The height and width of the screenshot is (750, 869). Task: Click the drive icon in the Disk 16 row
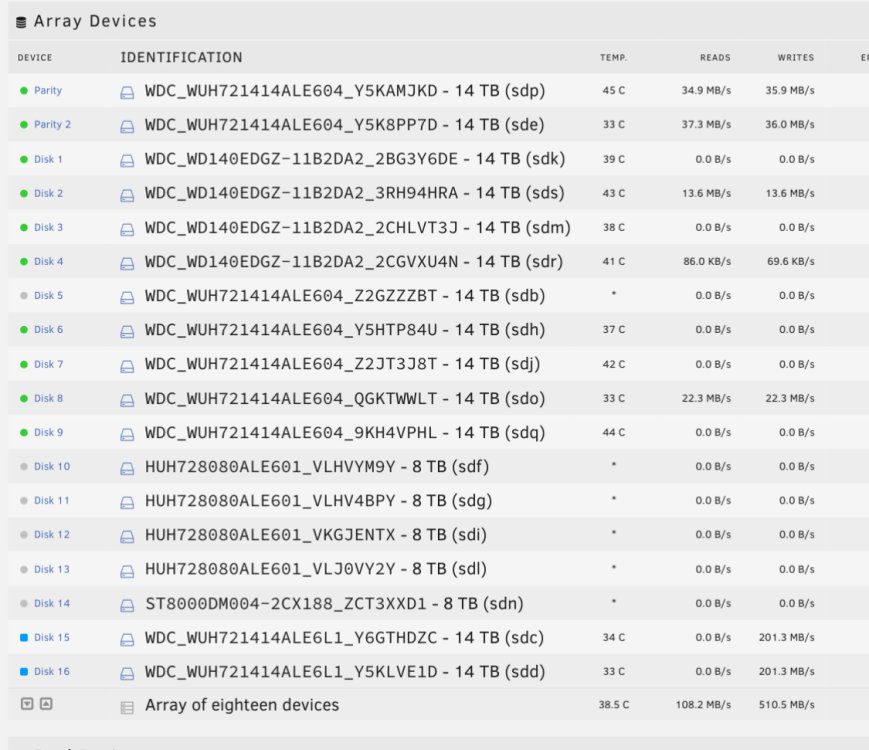coord(127,674)
